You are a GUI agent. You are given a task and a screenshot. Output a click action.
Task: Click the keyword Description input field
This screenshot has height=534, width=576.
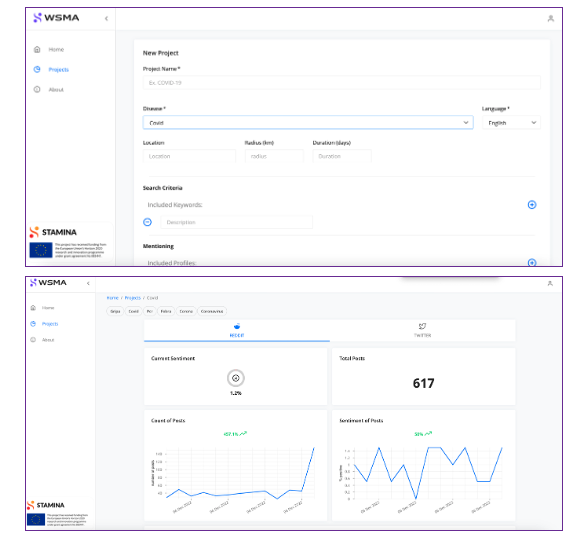pyautogui.click(x=237, y=222)
